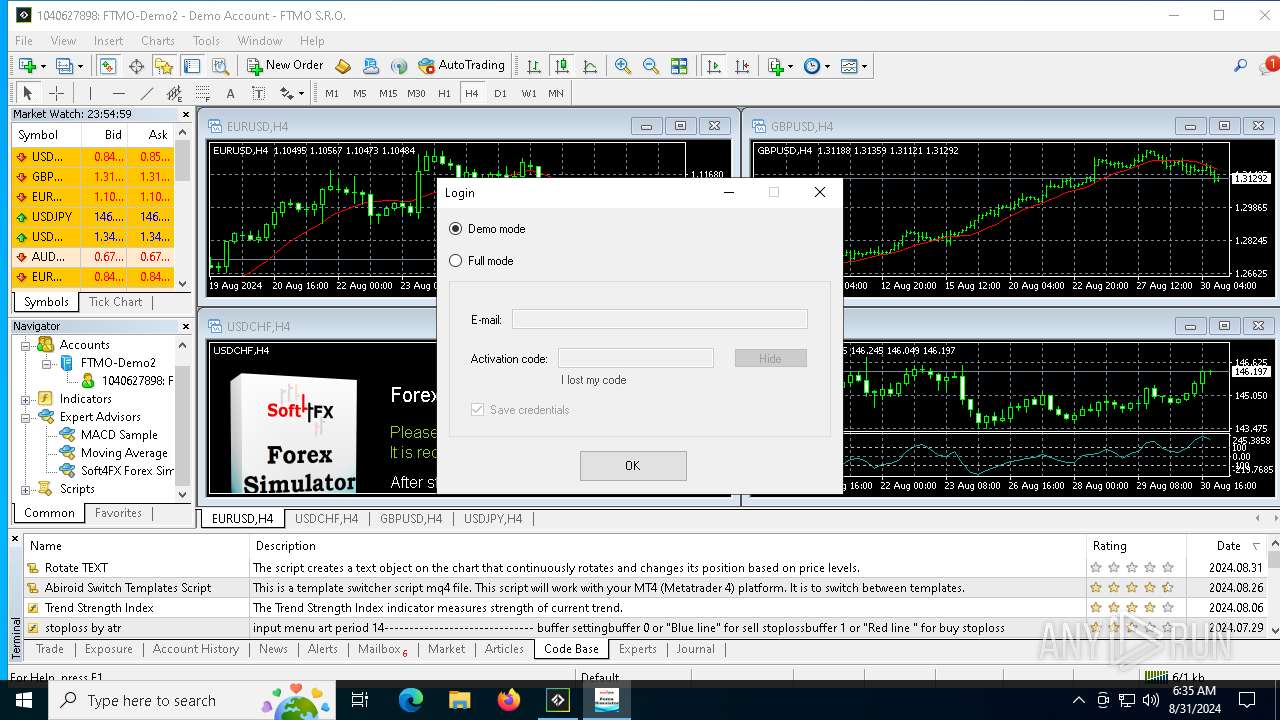1280x720 pixels.
Task: Switch to Favorites tab in Navigator
Action: (x=119, y=513)
